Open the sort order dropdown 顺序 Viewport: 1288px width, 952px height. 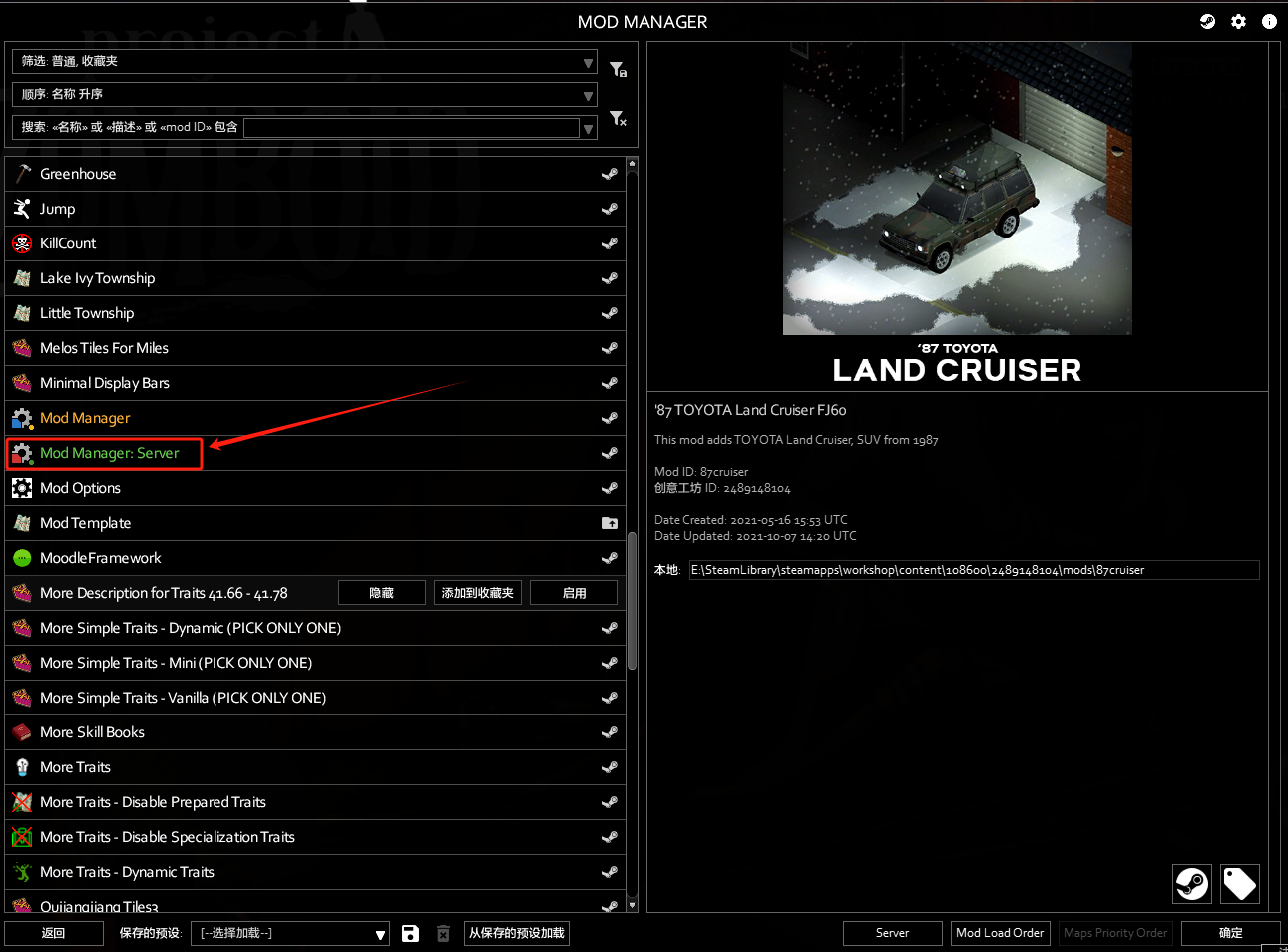(x=305, y=94)
